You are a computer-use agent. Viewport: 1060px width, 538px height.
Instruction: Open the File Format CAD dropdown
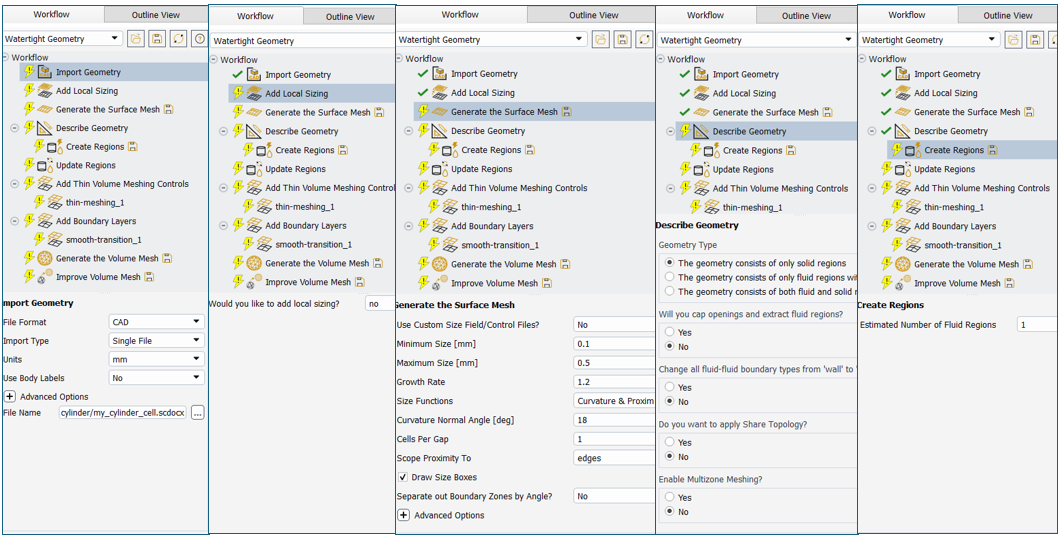coord(156,322)
